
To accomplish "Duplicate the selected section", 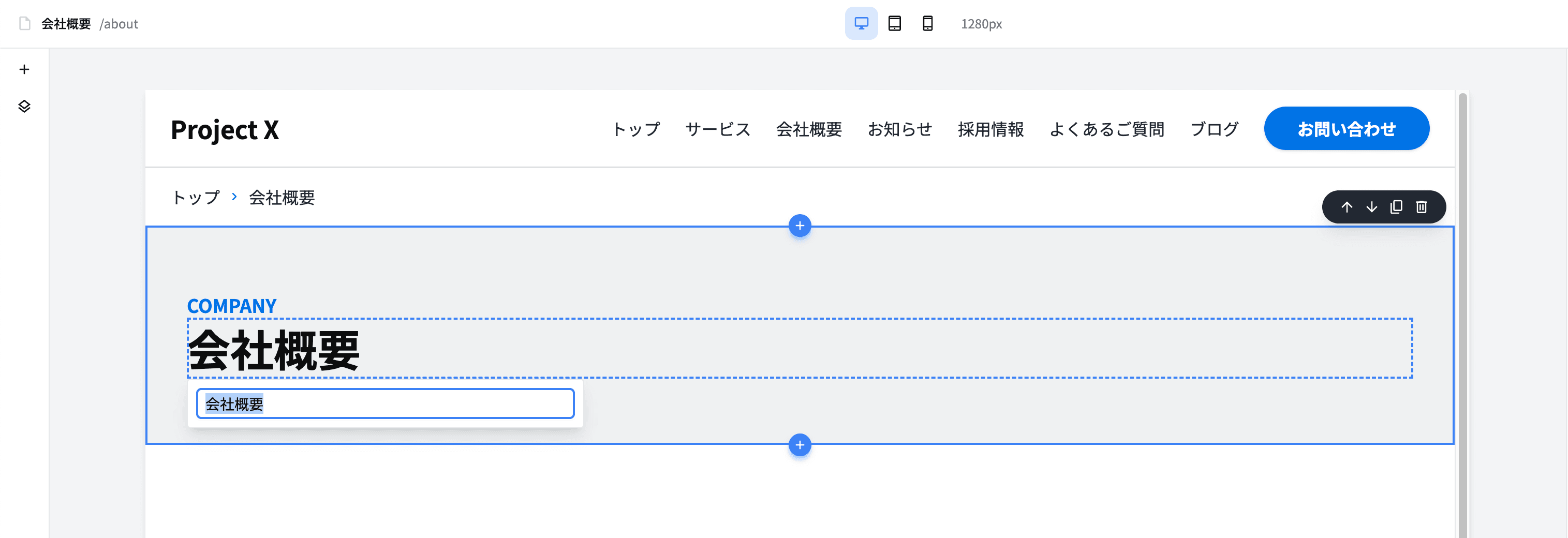I will [x=1397, y=207].
